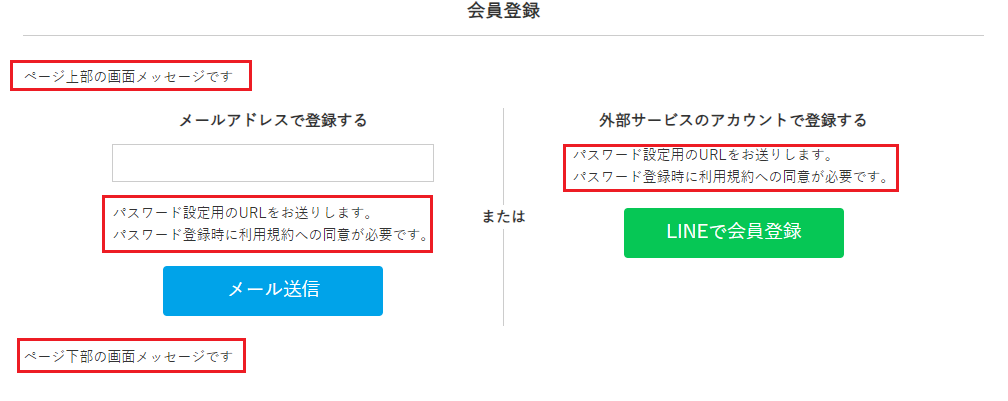Click the word LINE on the green button

(x=685, y=232)
